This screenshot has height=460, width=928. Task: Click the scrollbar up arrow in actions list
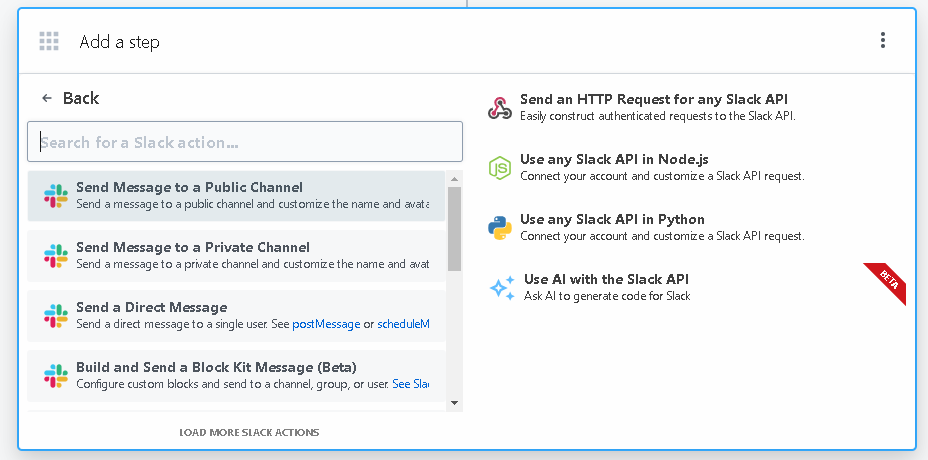[x=454, y=179]
